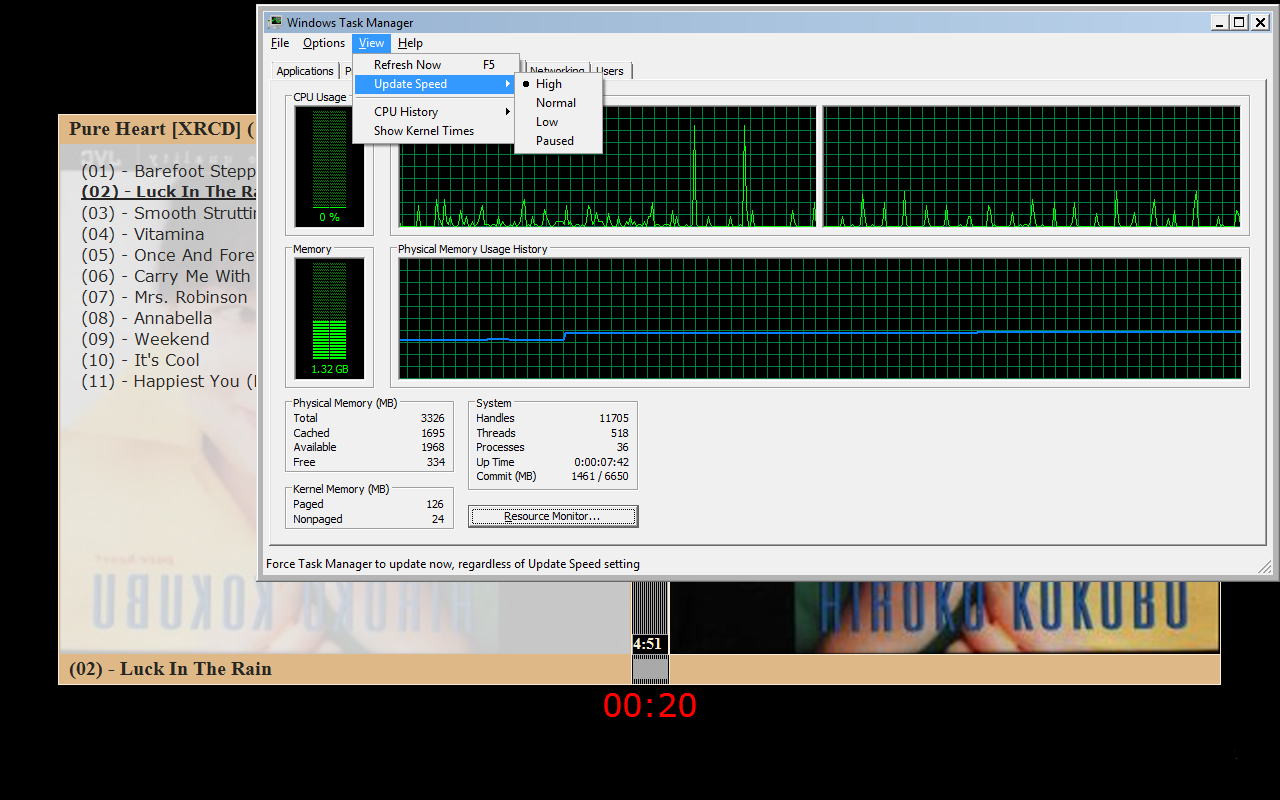Click the right CPU usage history graph
The image size is (1280, 800).
pos(1031,167)
